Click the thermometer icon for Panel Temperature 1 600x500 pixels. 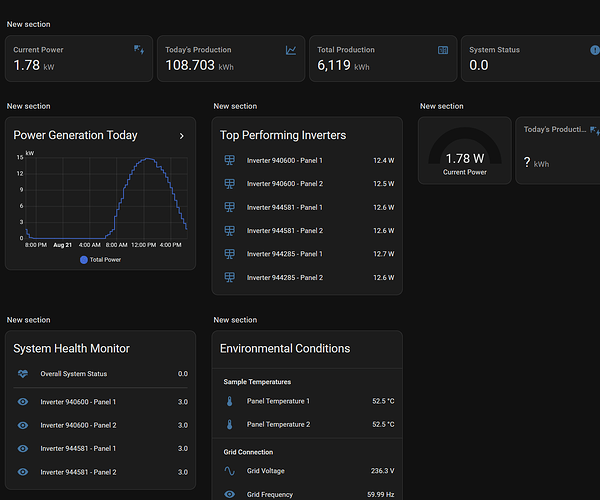tap(229, 401)
